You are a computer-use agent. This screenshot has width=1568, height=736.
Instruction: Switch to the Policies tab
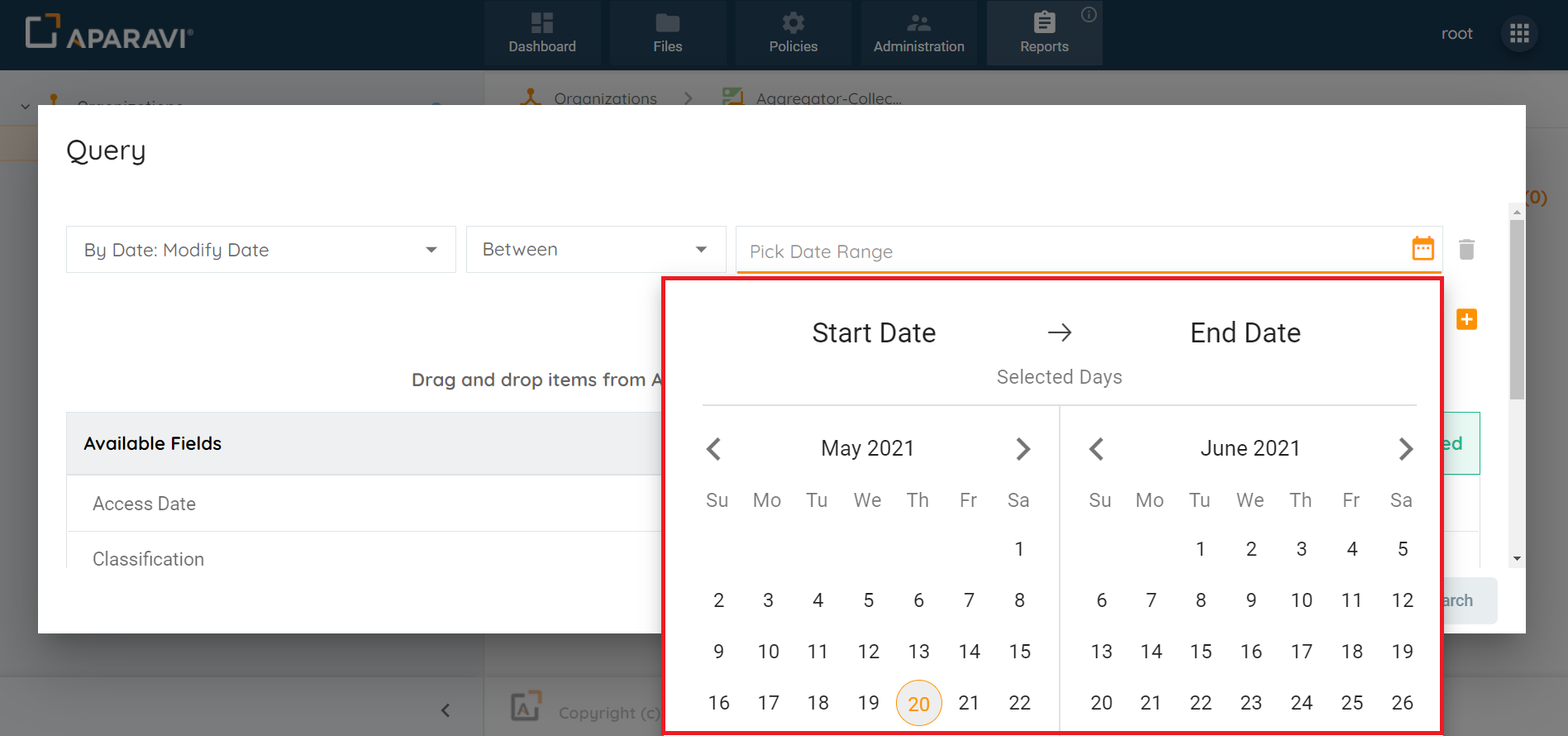pos(793,33)
